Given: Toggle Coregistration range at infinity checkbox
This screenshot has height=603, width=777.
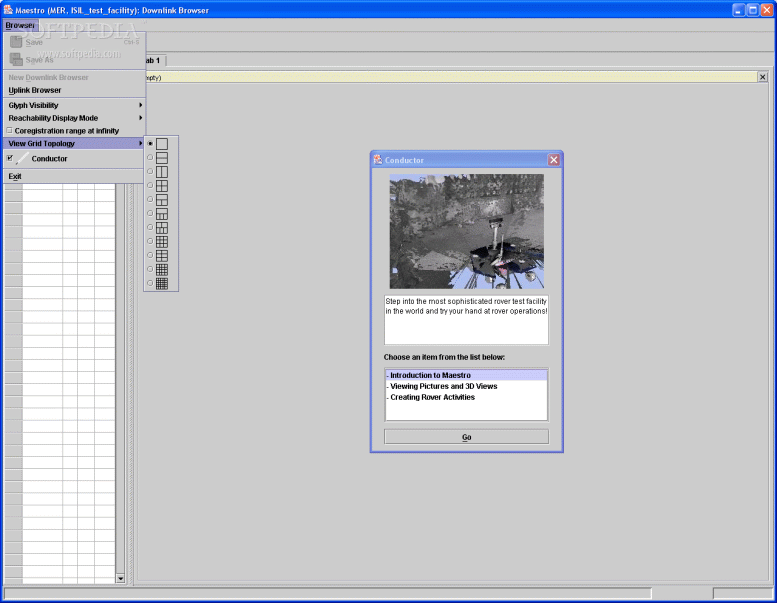Looking at the screenshot, I should (x=9, y=130).
